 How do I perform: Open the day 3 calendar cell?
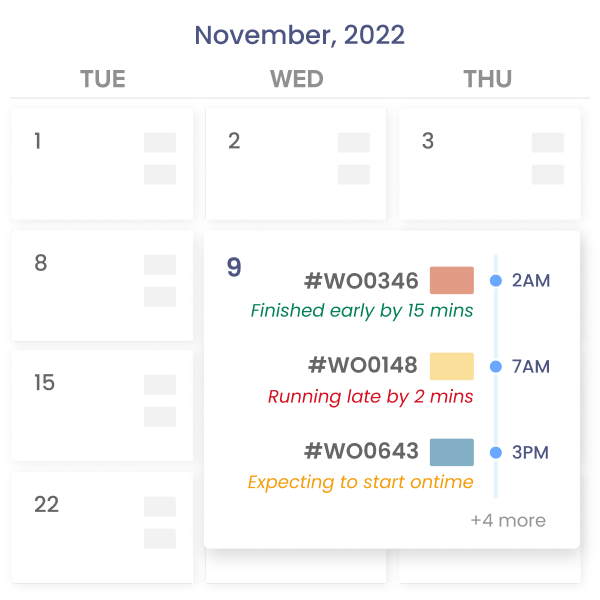(489, 163)
